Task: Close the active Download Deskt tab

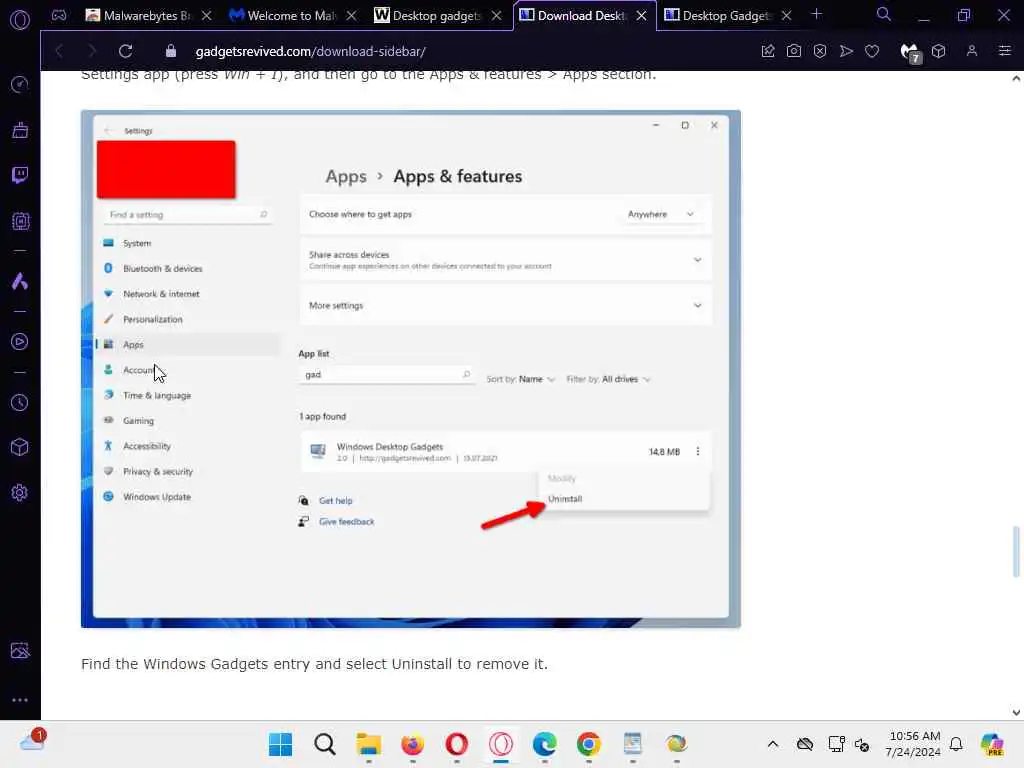Action: tap(641, 16)
